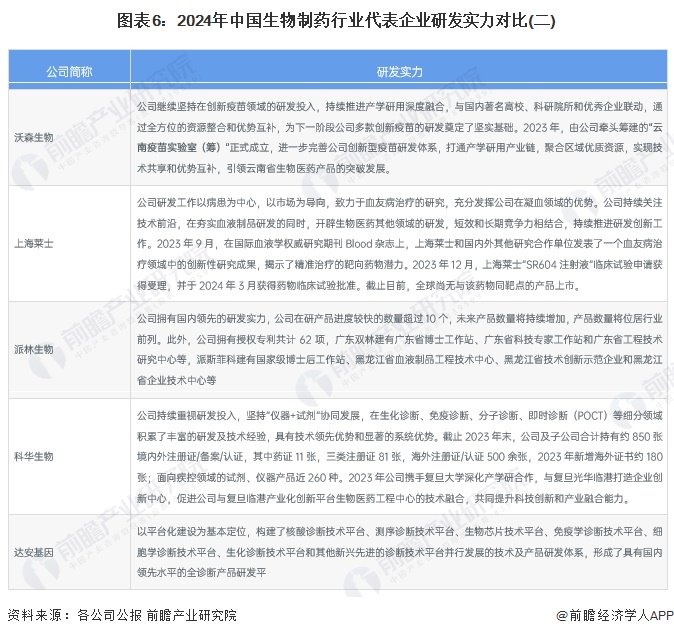Click the '资料来源：各公司公报 前瞻产业研究院' source line

click(x=122, y=615)
